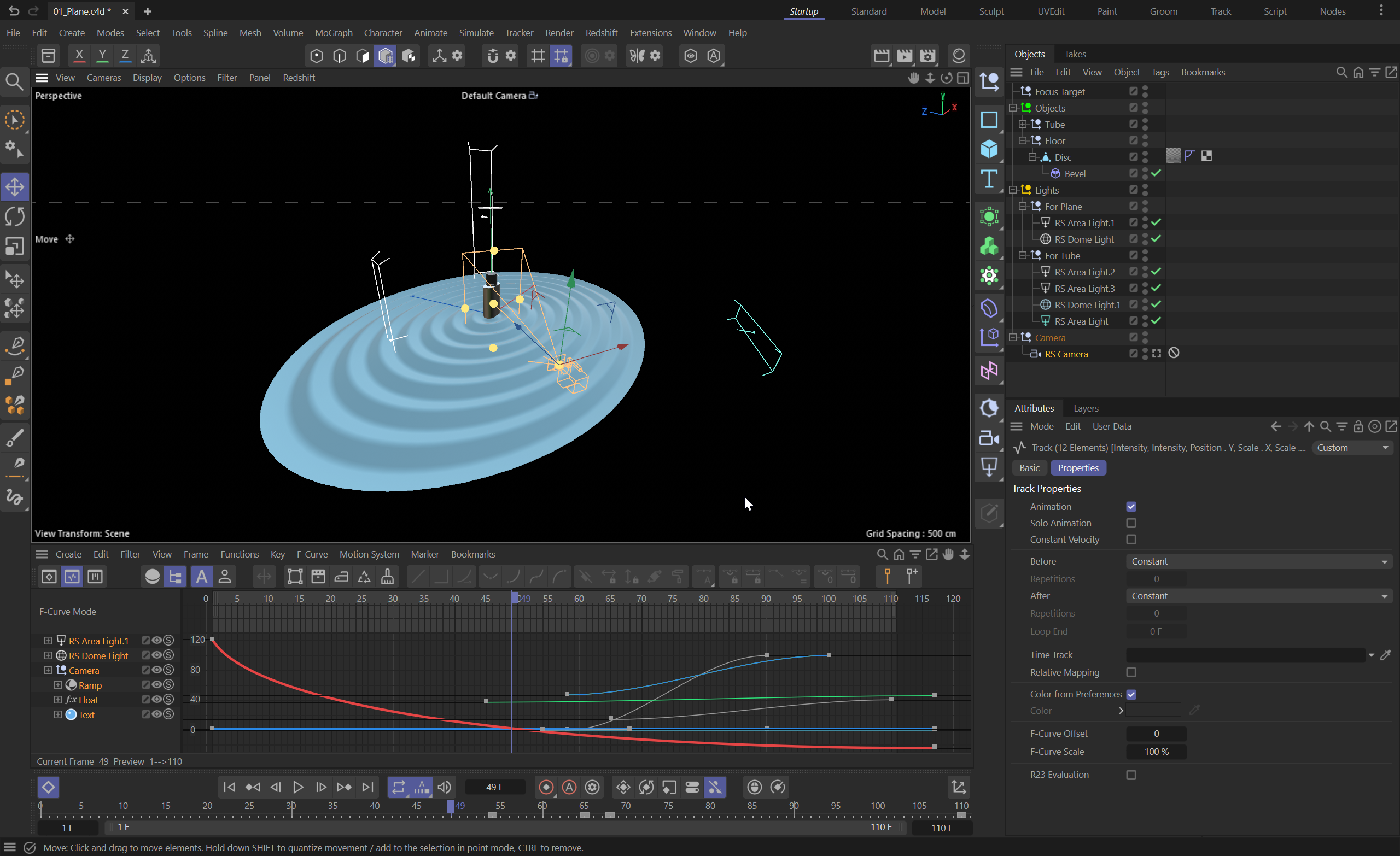Viewport: 1400px width, 856px height.
Task: Lock the X axis icon
Action: click(79, 56)
